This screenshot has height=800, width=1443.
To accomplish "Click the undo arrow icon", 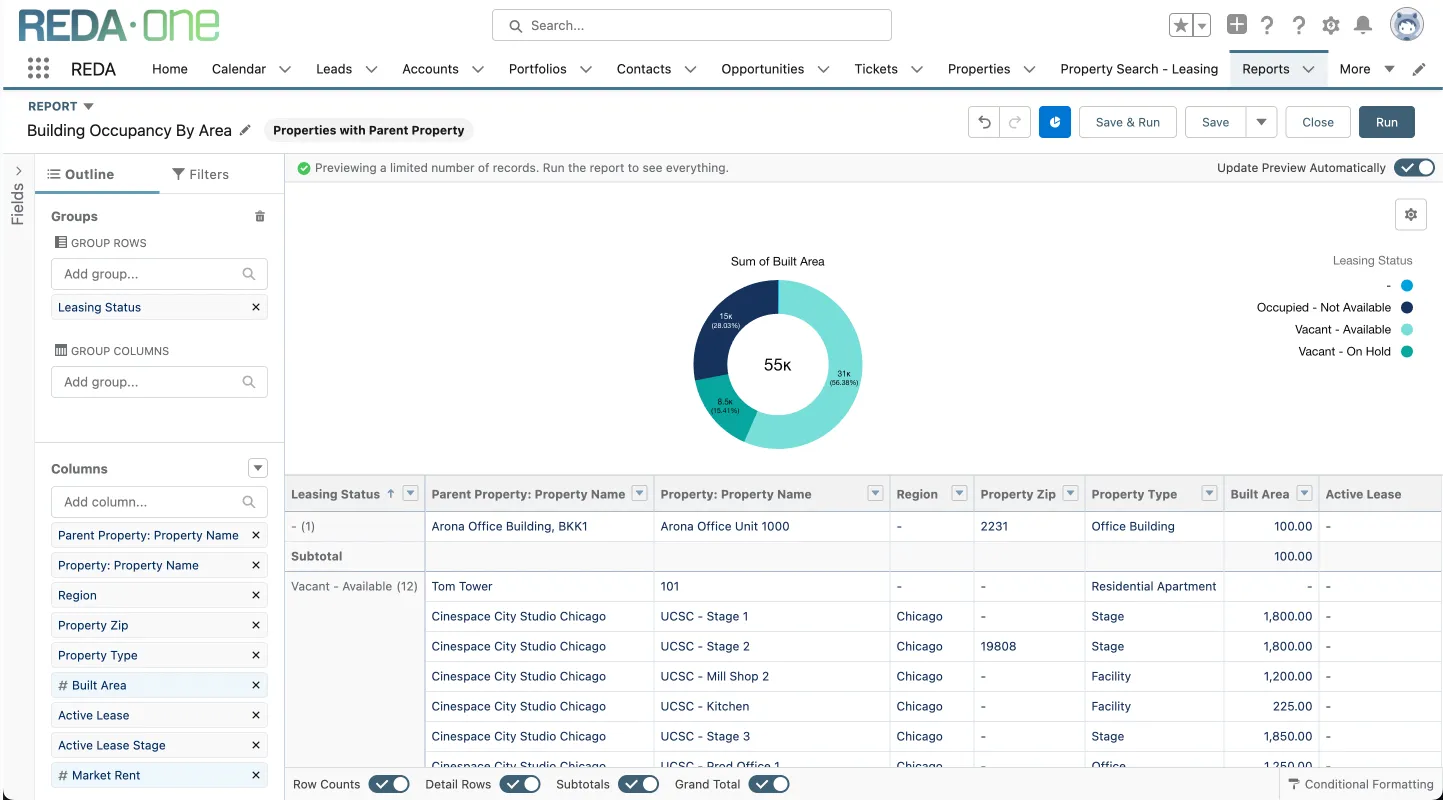I will (983, 121).
